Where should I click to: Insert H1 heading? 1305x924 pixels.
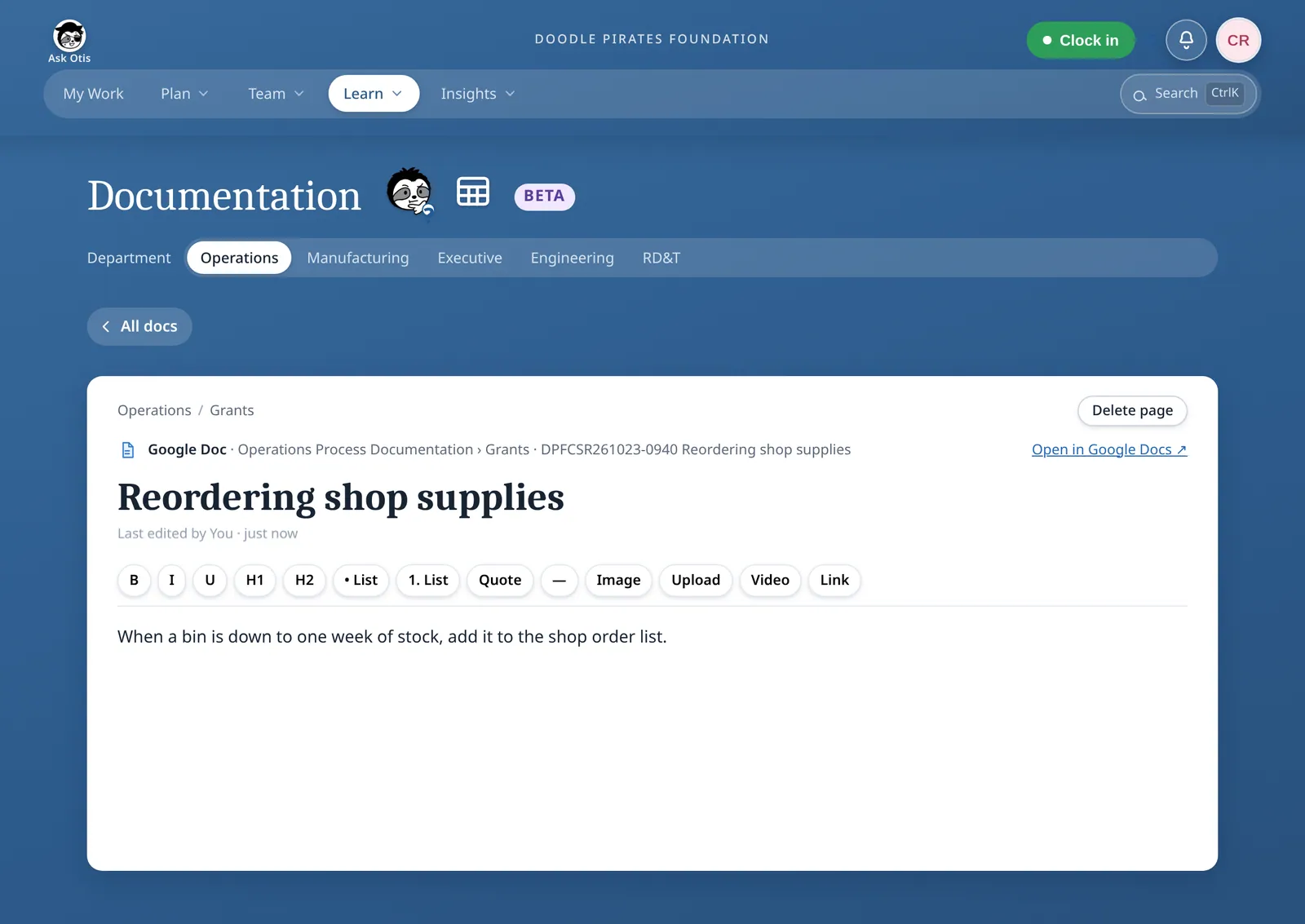pyautogui.click(x=254, y=580)
